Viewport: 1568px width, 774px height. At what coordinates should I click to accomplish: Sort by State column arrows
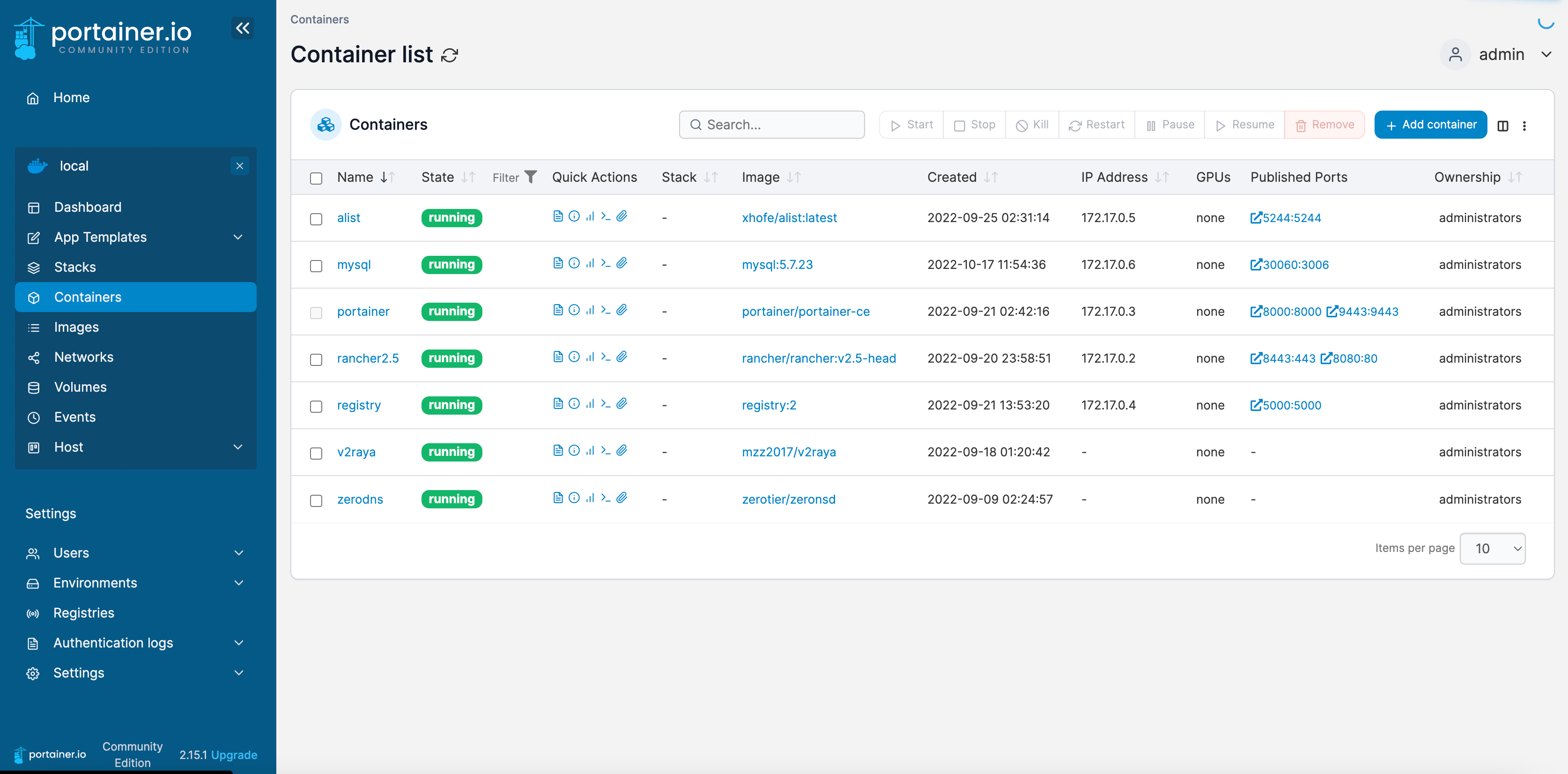point(467,177)
